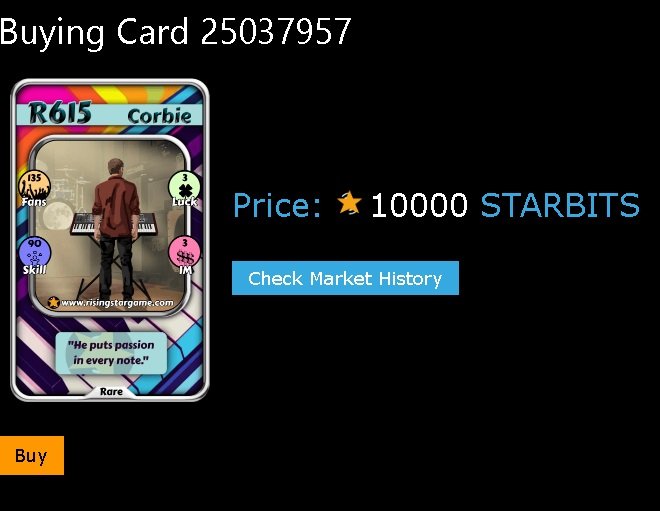Click the www.risingstargame.com link on card
The height and width of the screenshot is (511, 660).
pyautogui.click(x=117, y=303)
